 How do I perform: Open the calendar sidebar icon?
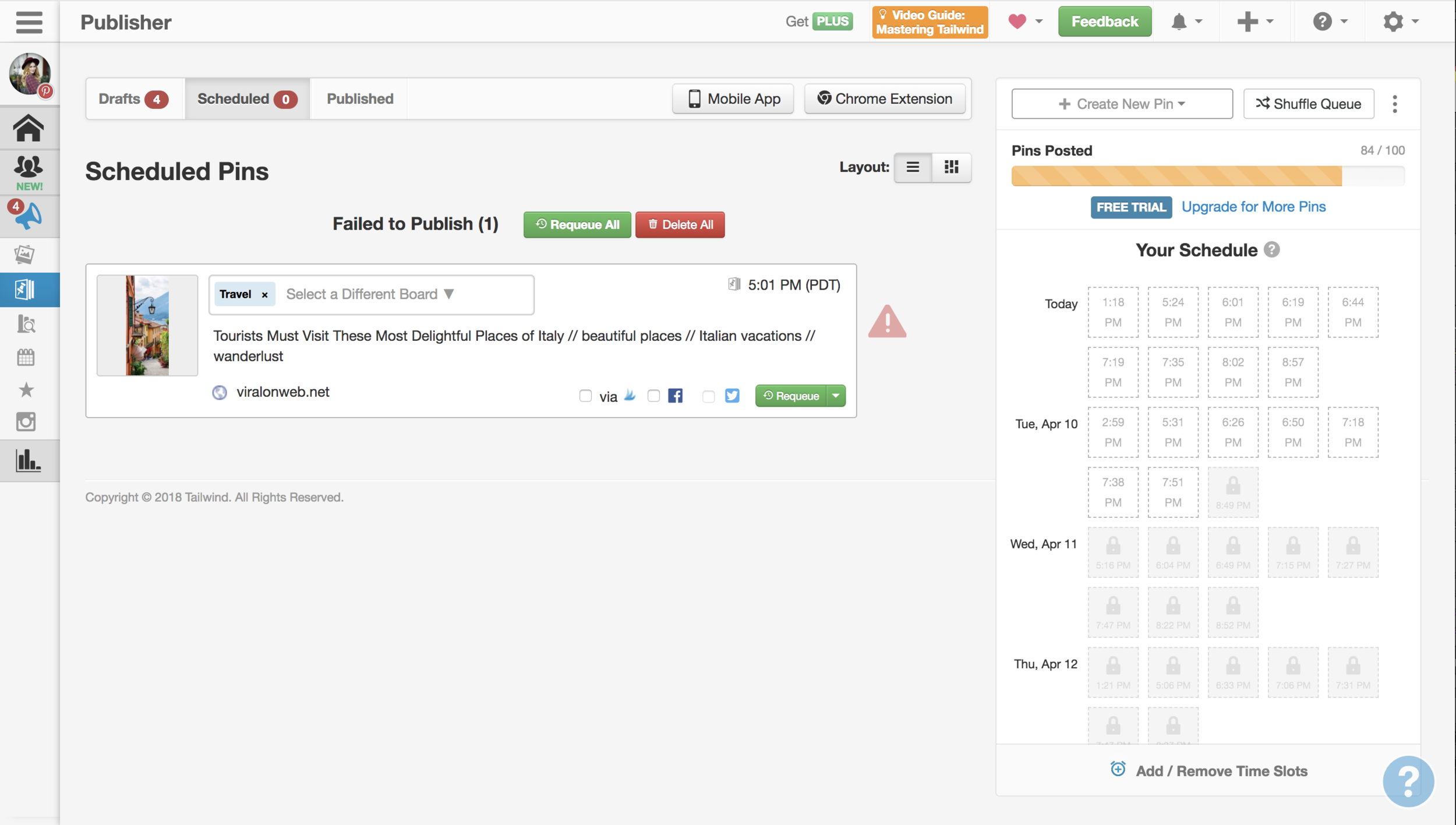coord(26,357)
